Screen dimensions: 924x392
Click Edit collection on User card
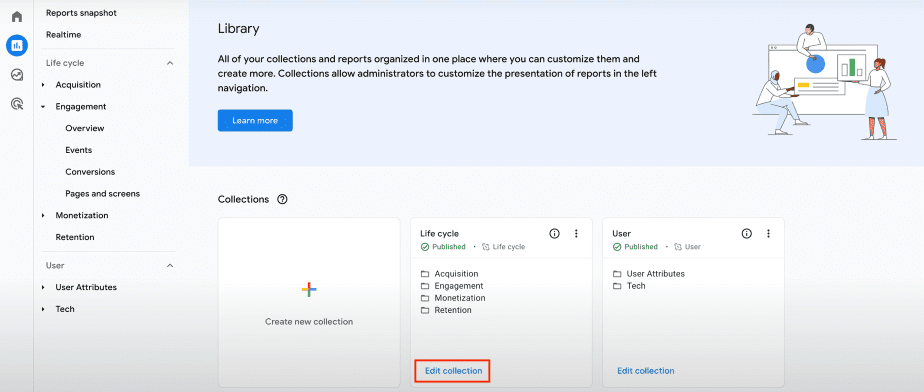pos(646,371)
